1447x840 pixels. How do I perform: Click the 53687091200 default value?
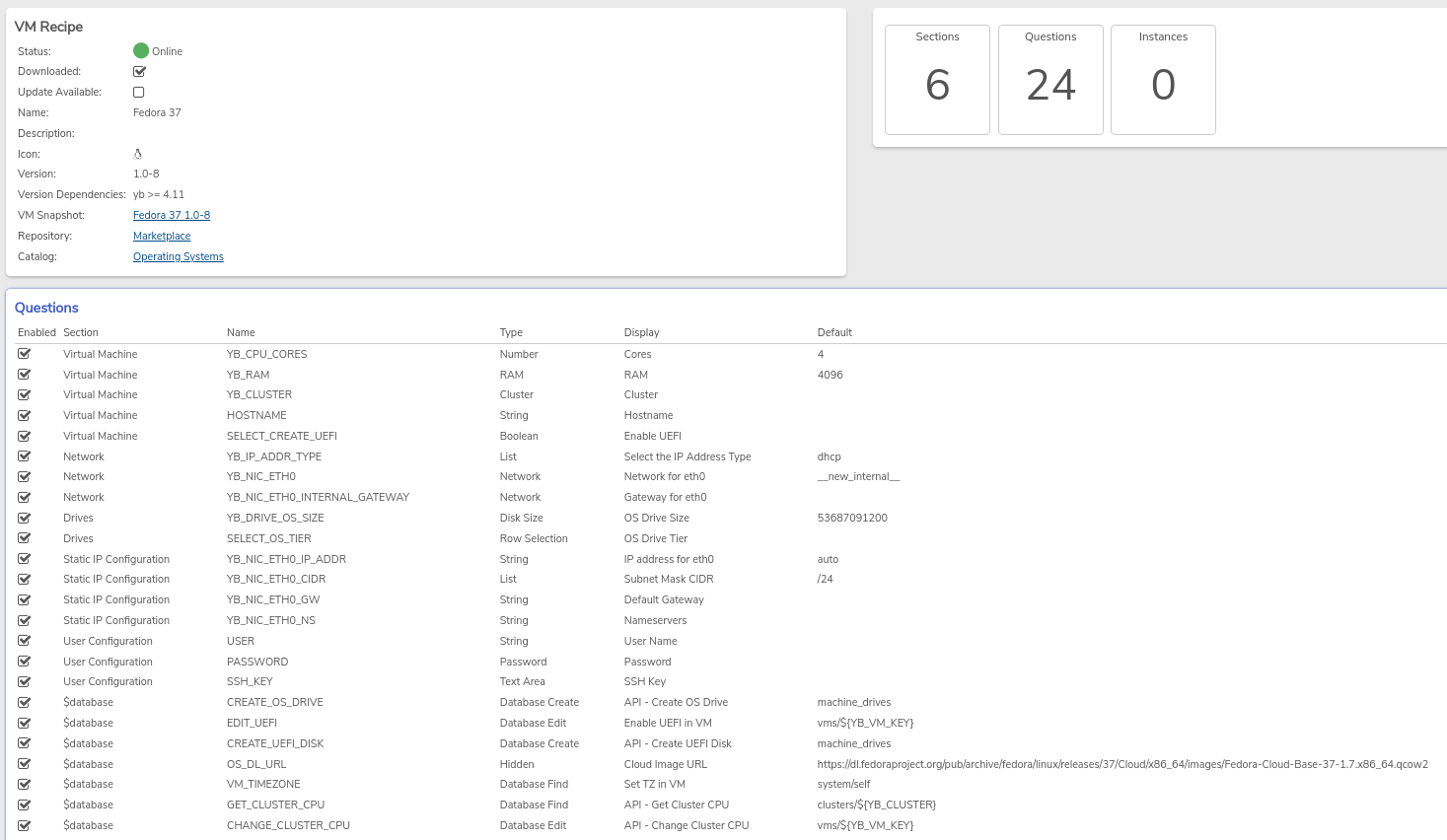coord(852,518)
